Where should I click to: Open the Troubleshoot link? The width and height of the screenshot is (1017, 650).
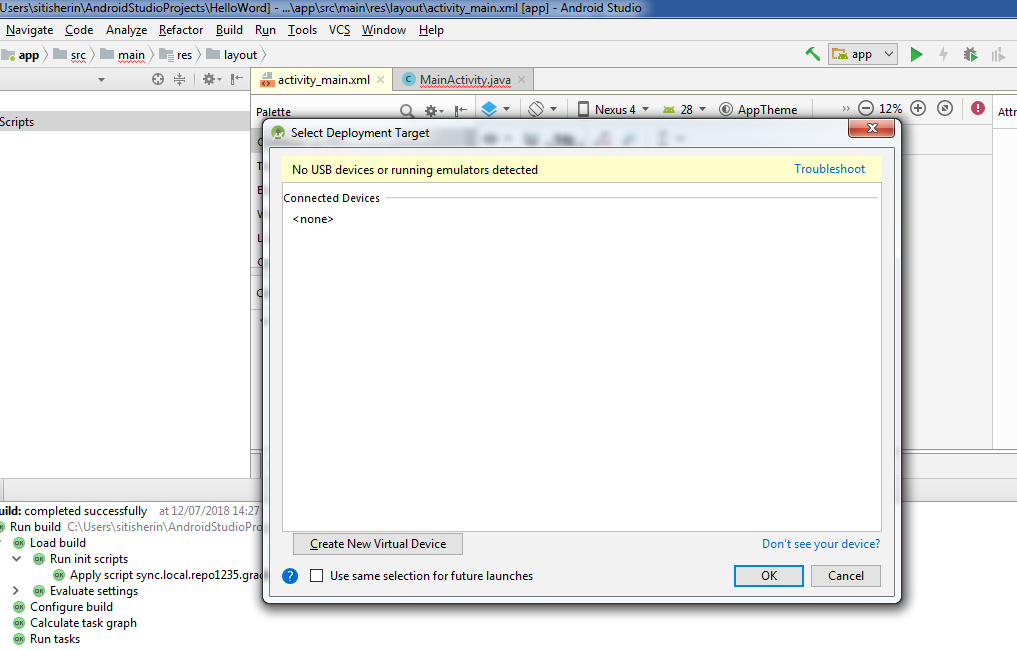[x=829, y=168]
